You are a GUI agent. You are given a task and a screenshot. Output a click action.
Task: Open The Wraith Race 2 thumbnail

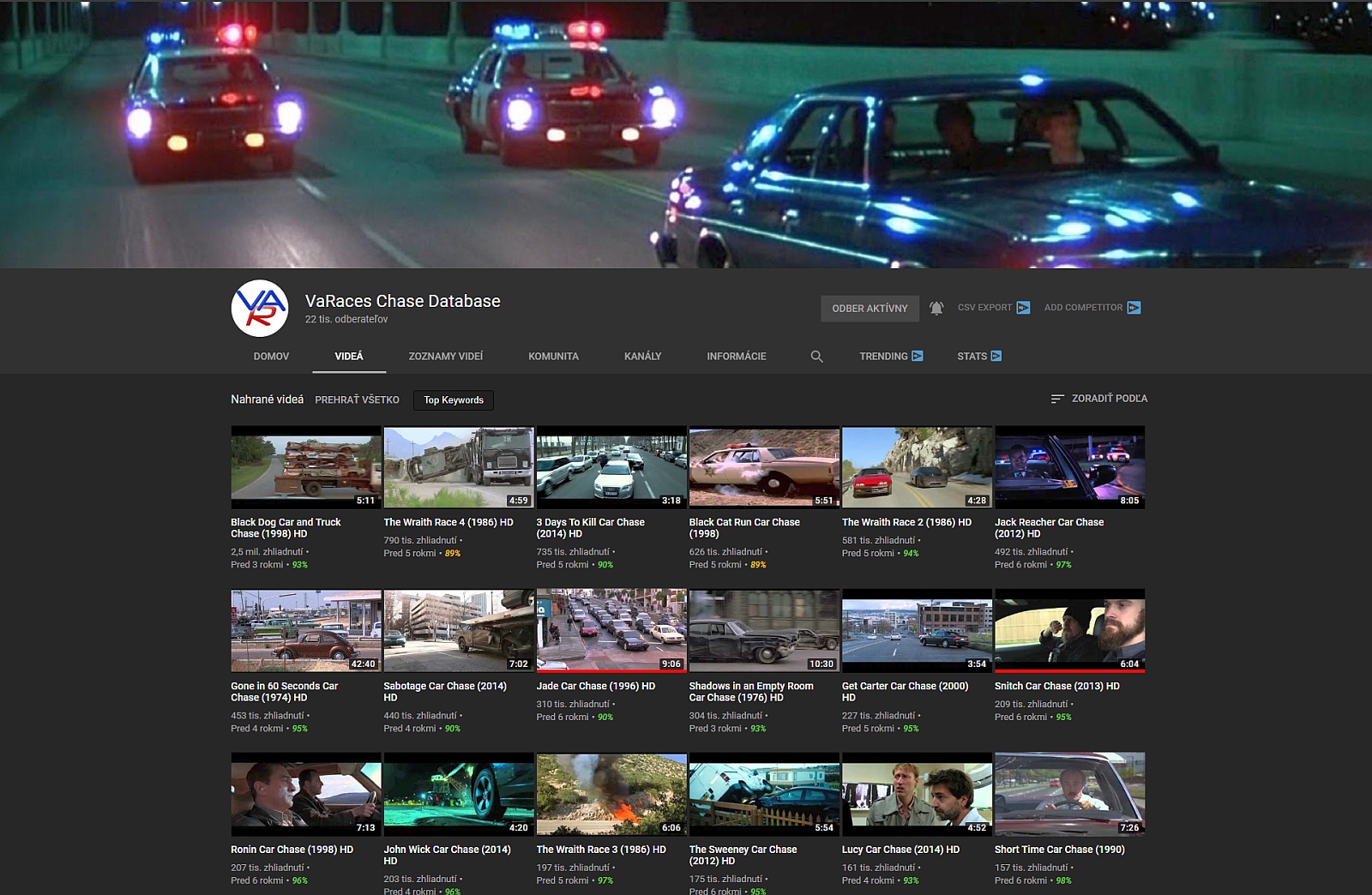(x=917, y=467)
